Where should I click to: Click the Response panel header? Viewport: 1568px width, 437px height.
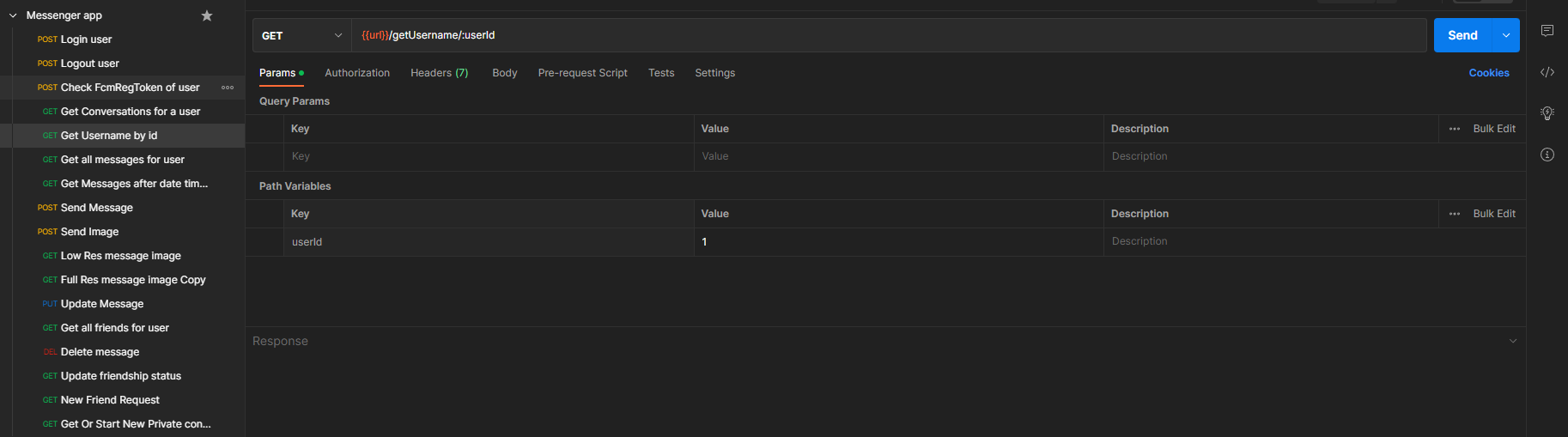coord(885,341)
